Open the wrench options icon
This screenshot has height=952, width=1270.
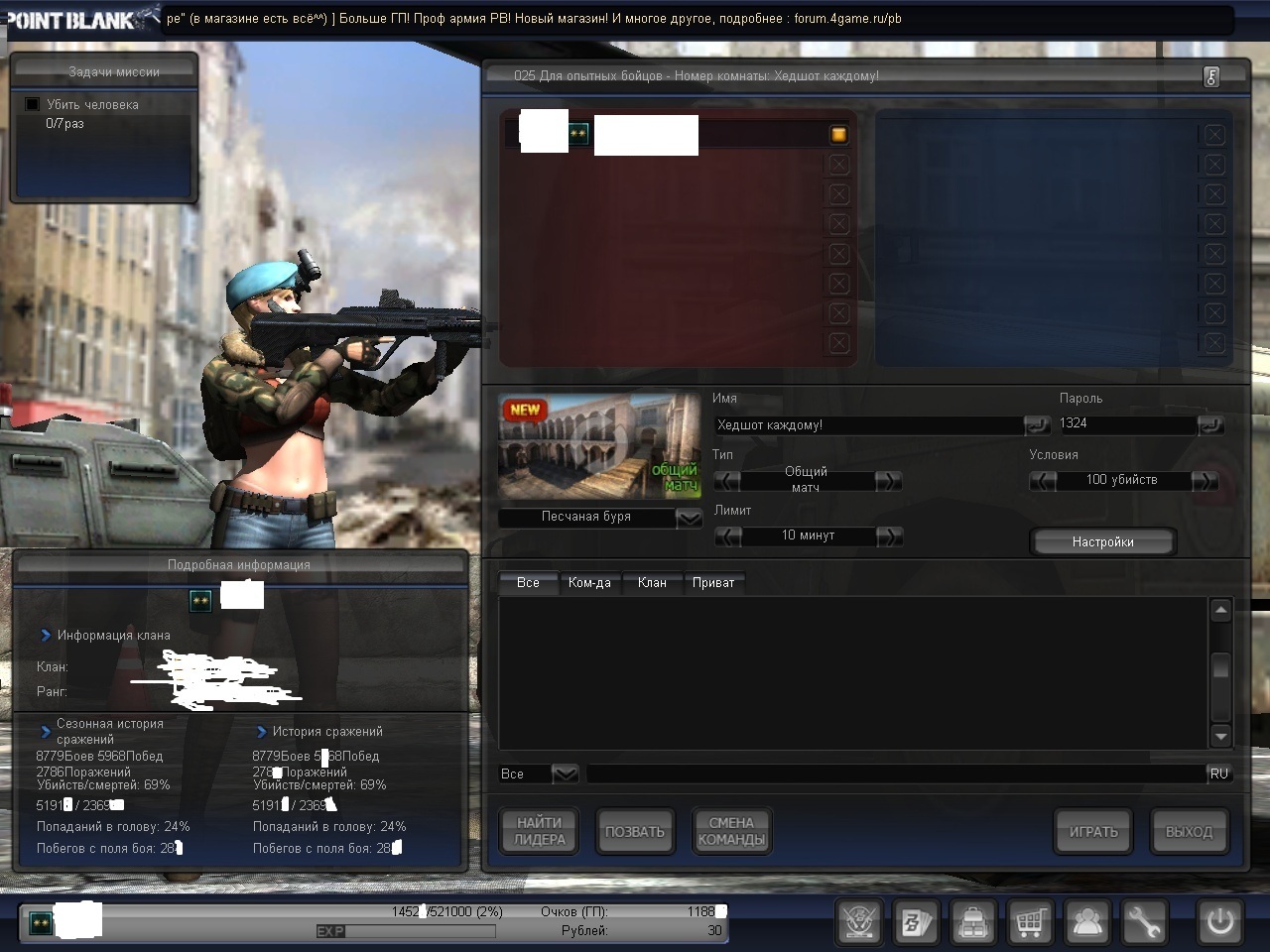click(1144, 923)
